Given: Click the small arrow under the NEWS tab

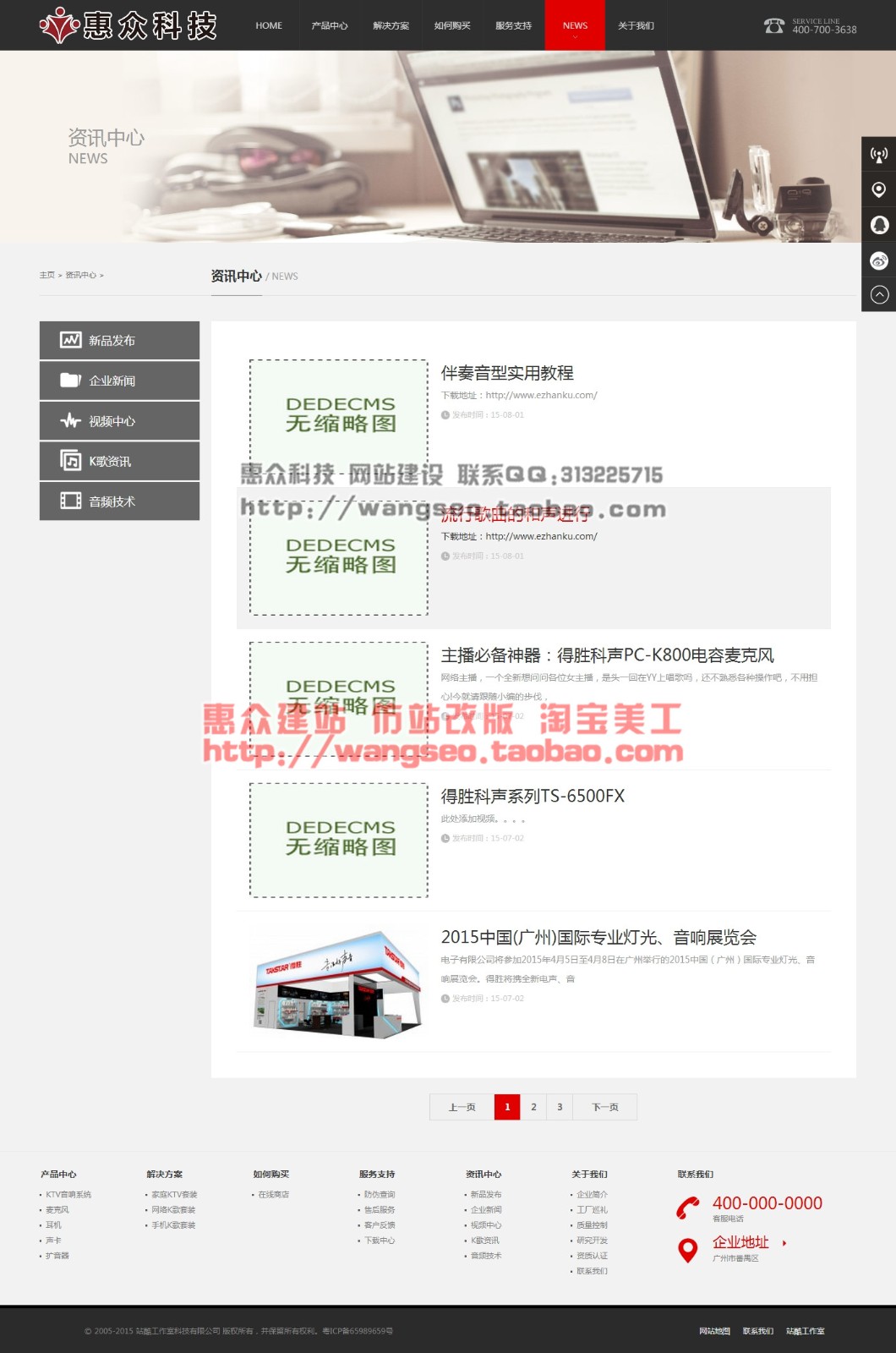Looking at the screenshot, I should pos(576,37).
